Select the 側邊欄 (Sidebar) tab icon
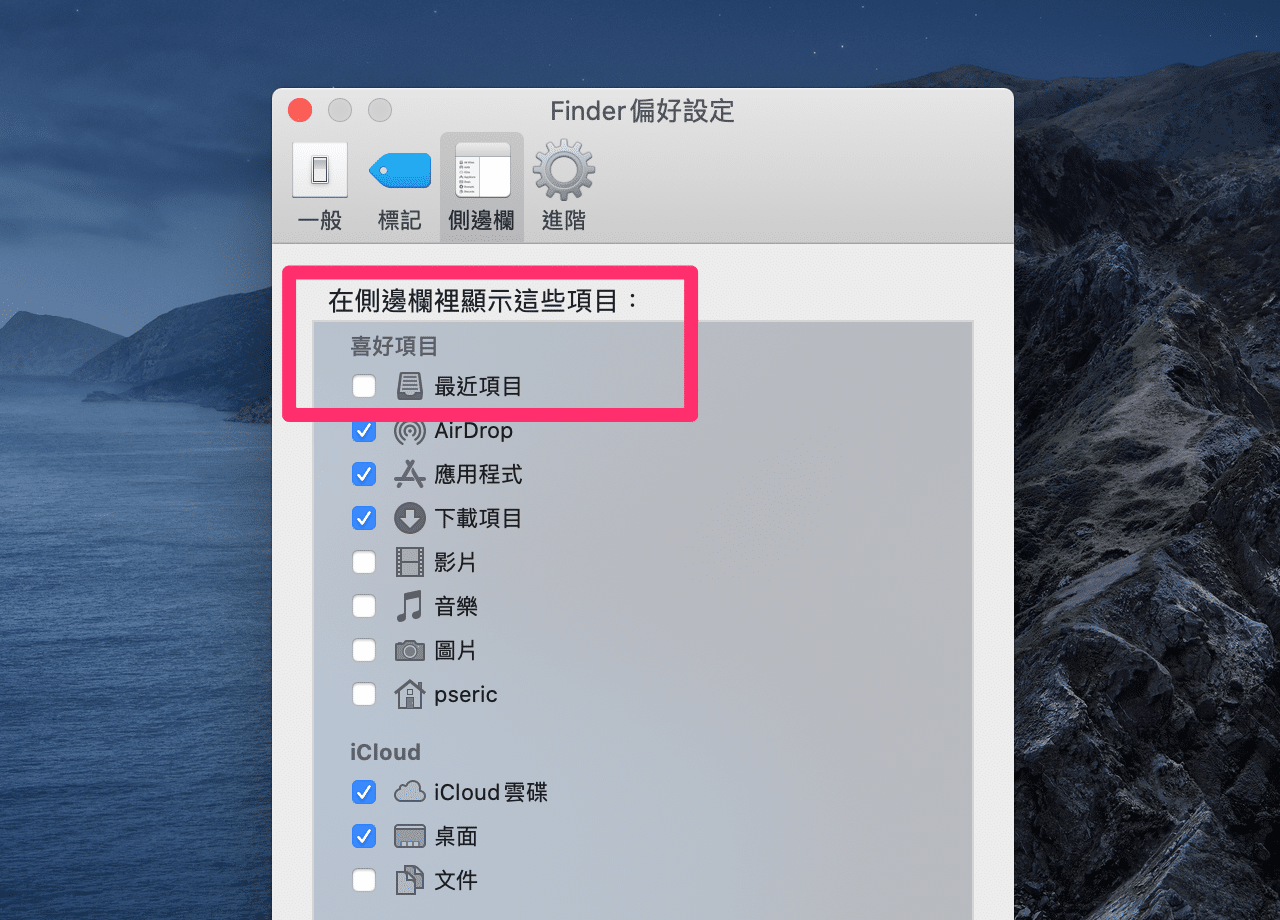The width and height of the screenshot is (1280, 920). 482,170
